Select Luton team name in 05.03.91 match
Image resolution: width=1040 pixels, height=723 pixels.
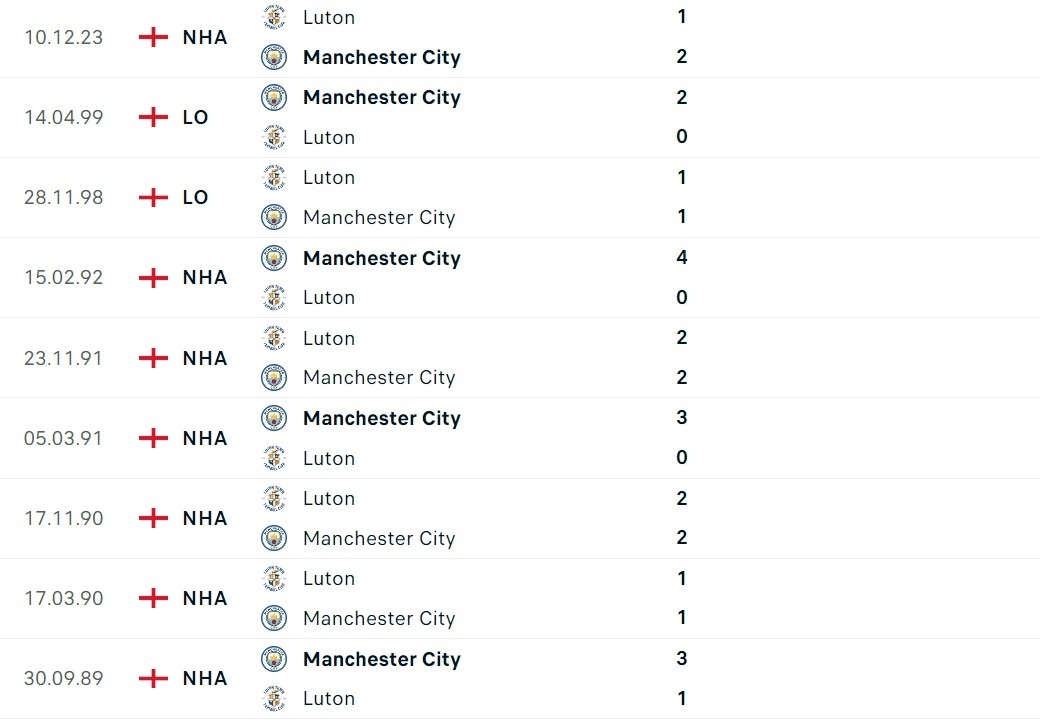[329, 458]
